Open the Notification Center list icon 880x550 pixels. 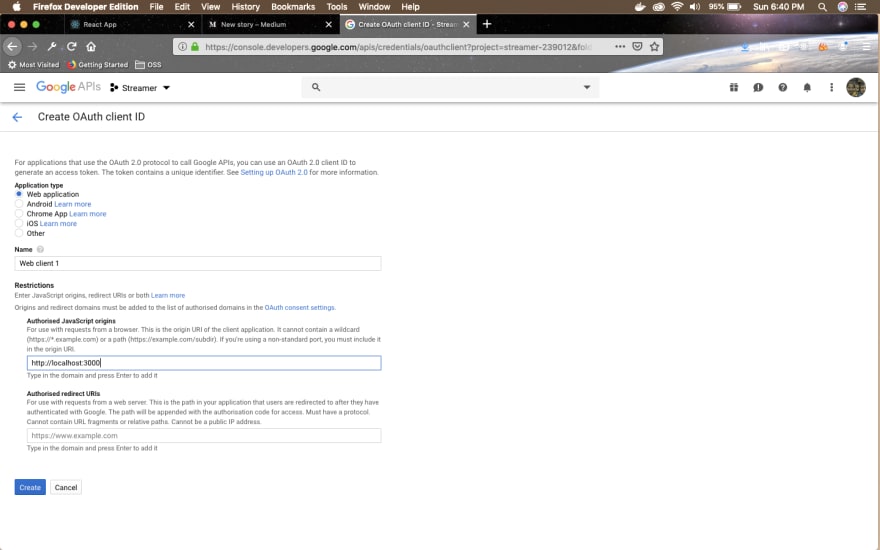(x=860, y=7)
